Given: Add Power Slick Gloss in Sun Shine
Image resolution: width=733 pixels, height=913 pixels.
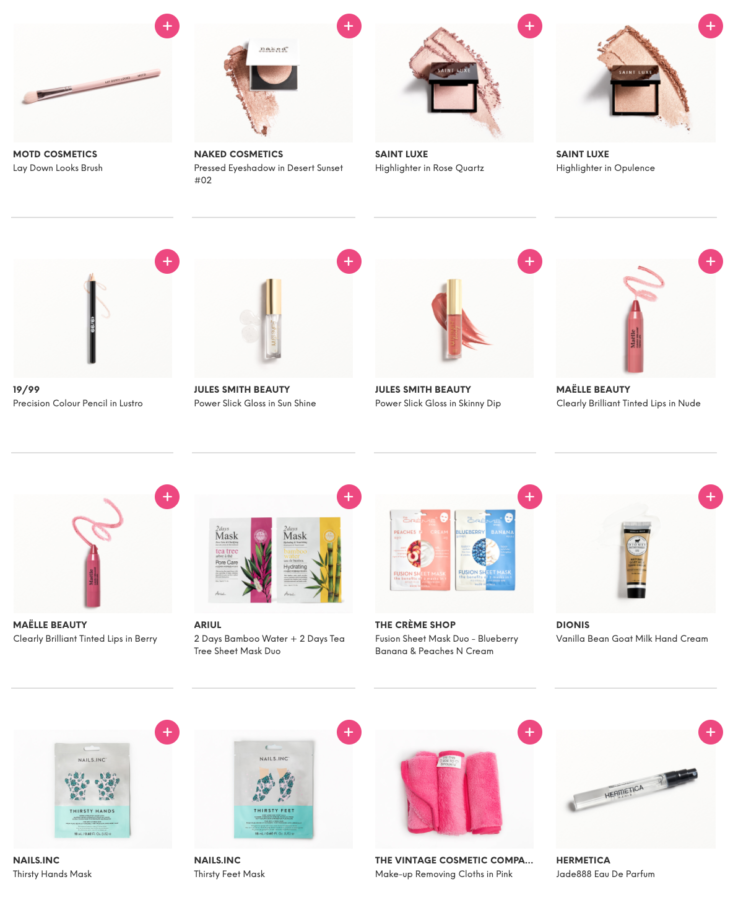Looking at the screenshot, I should coord(349,261).
